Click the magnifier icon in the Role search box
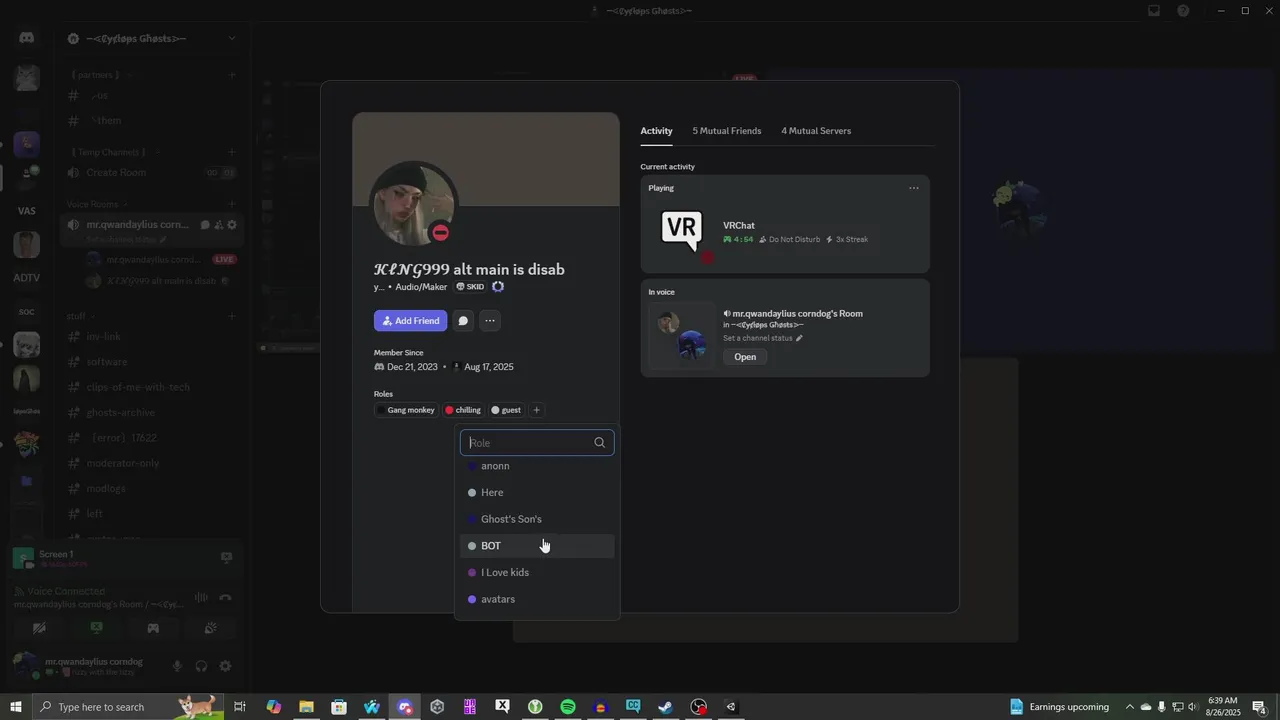The height and width of the screenshot is (720, 1280). 600,442
